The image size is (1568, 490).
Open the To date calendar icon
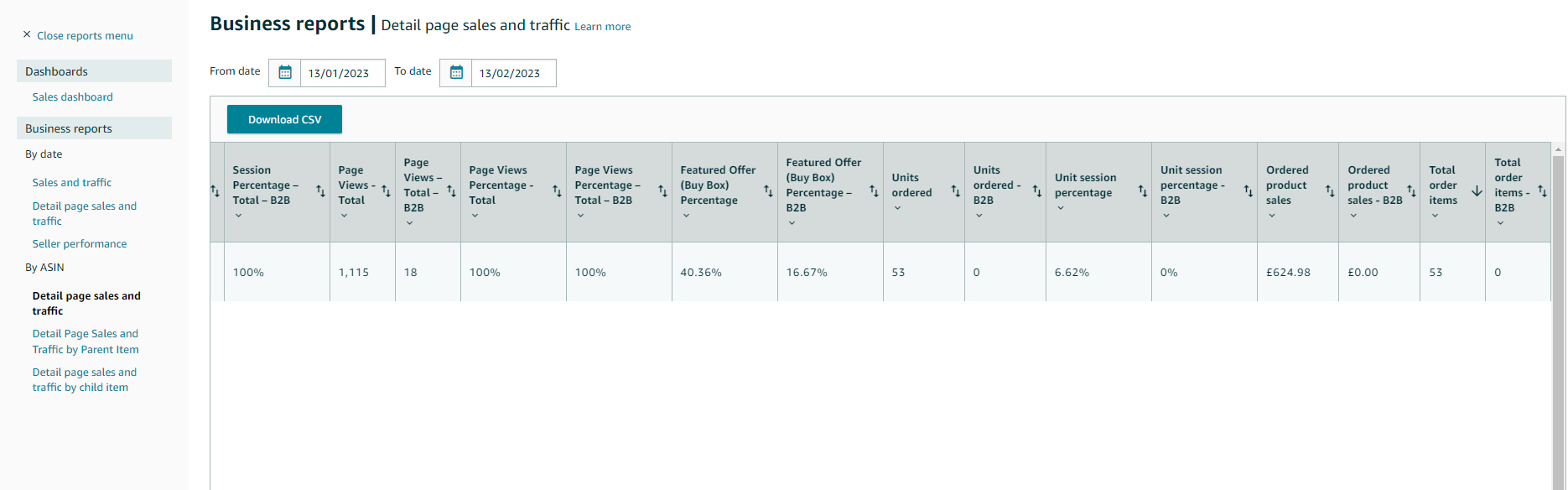(456, 73)
